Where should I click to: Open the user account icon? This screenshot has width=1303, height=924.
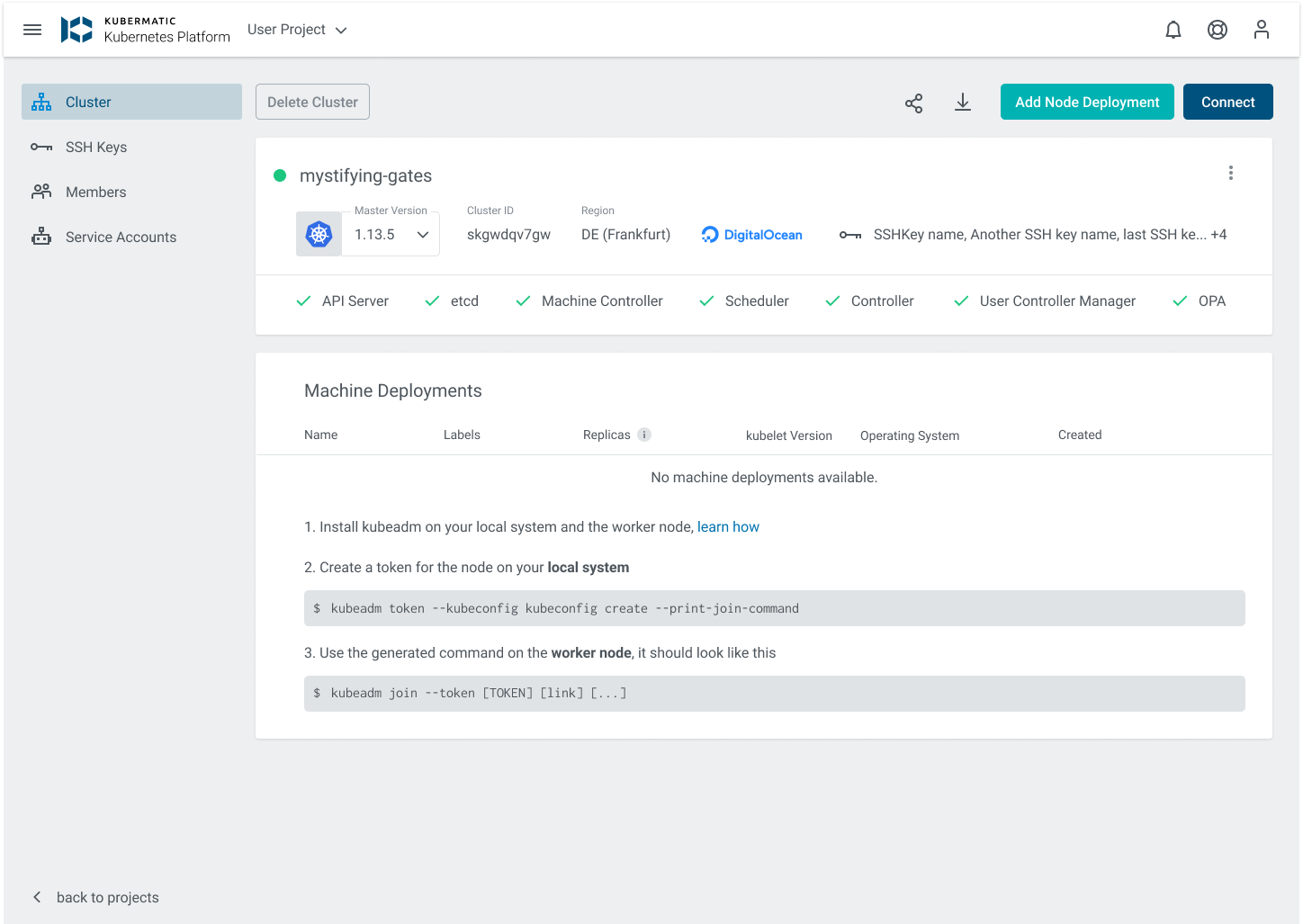(x=1261, y=30)
